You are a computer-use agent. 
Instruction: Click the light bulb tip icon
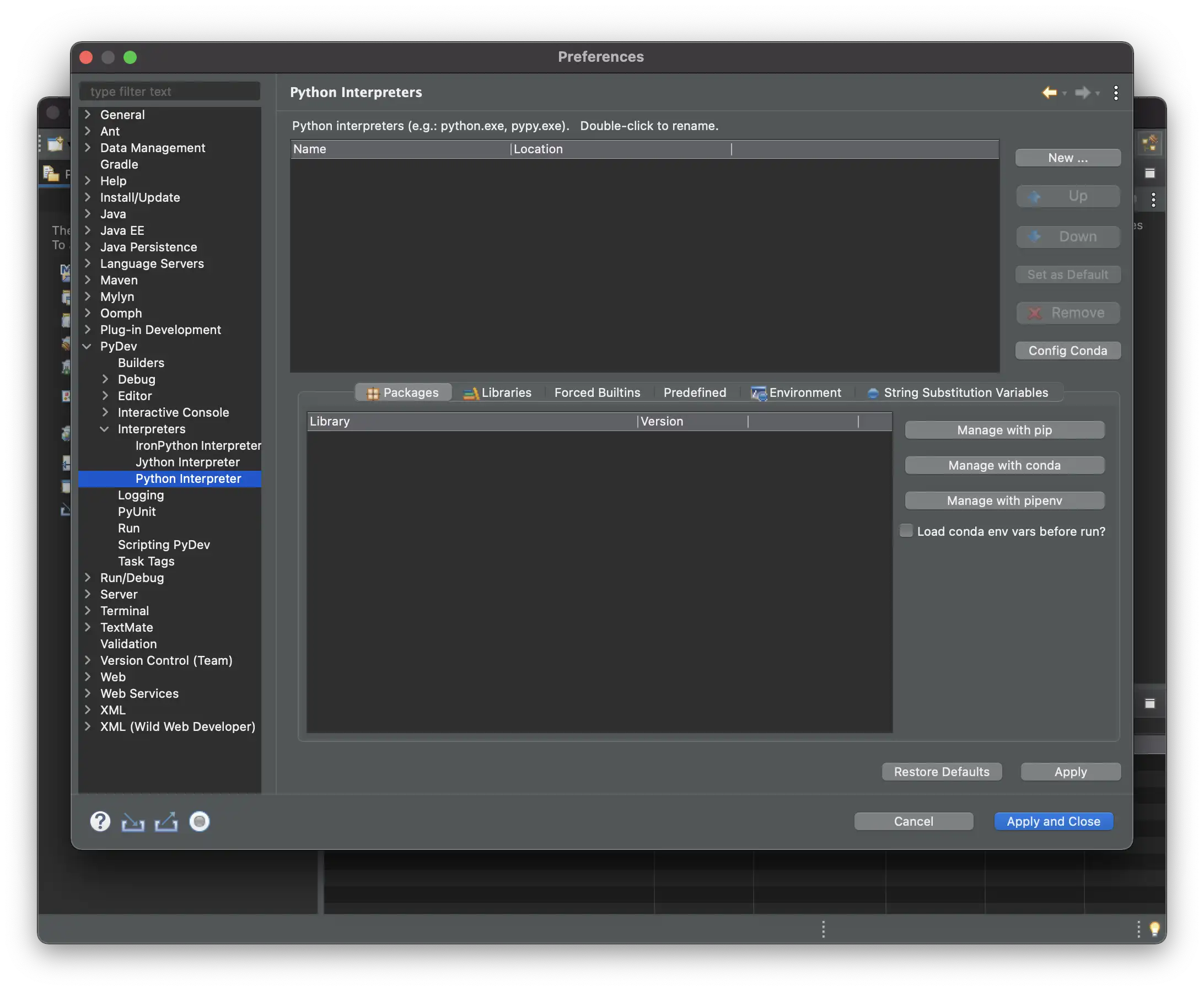(1154, 928)
